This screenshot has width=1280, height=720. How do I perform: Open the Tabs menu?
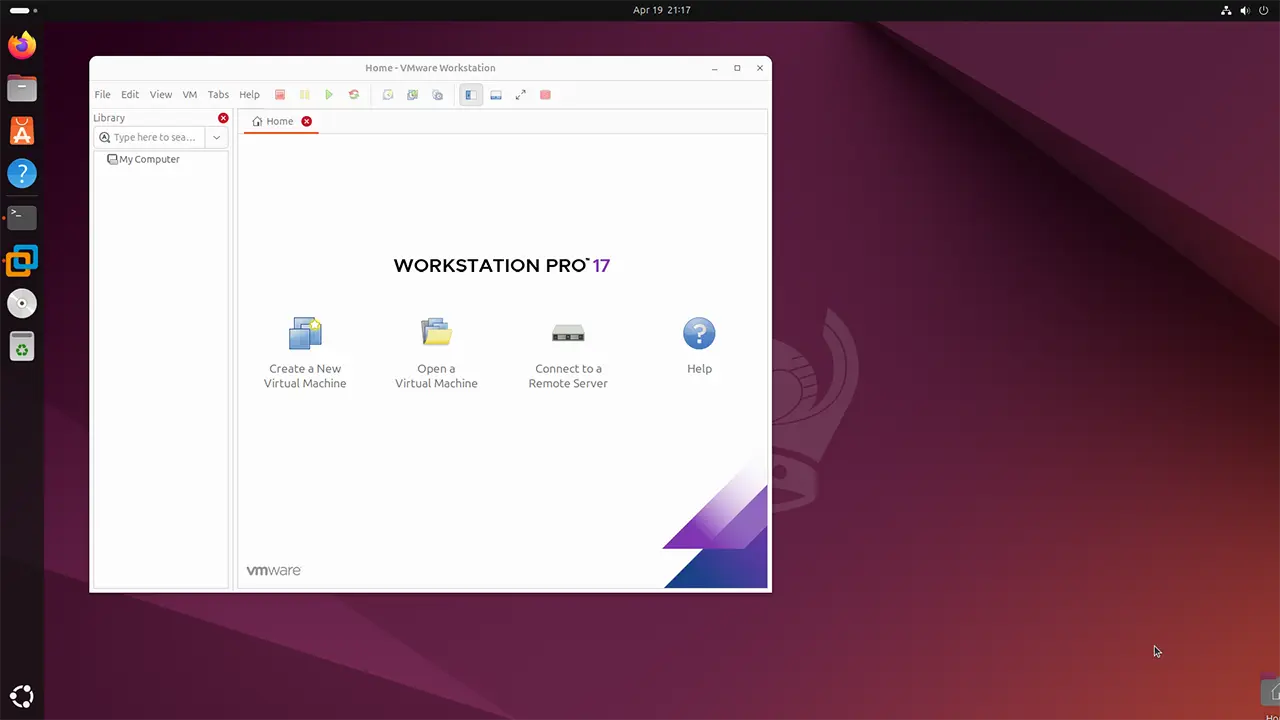(218, 95)
